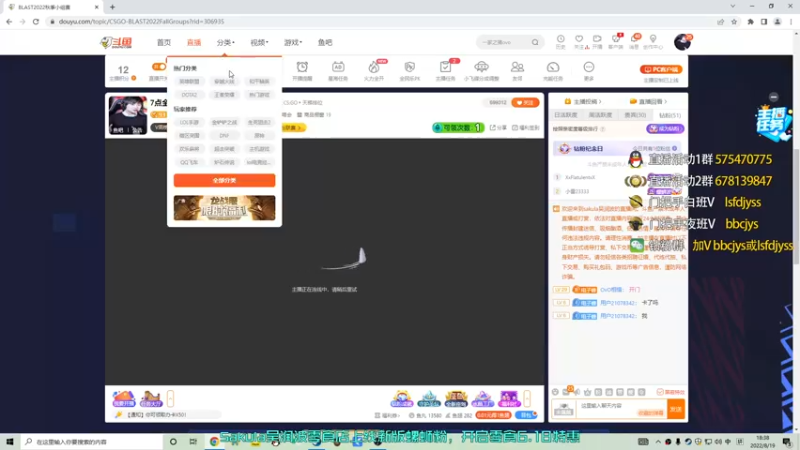Click the Windows taskbar search box
Screen dimensions: 800x450
[x=92, y=441]
